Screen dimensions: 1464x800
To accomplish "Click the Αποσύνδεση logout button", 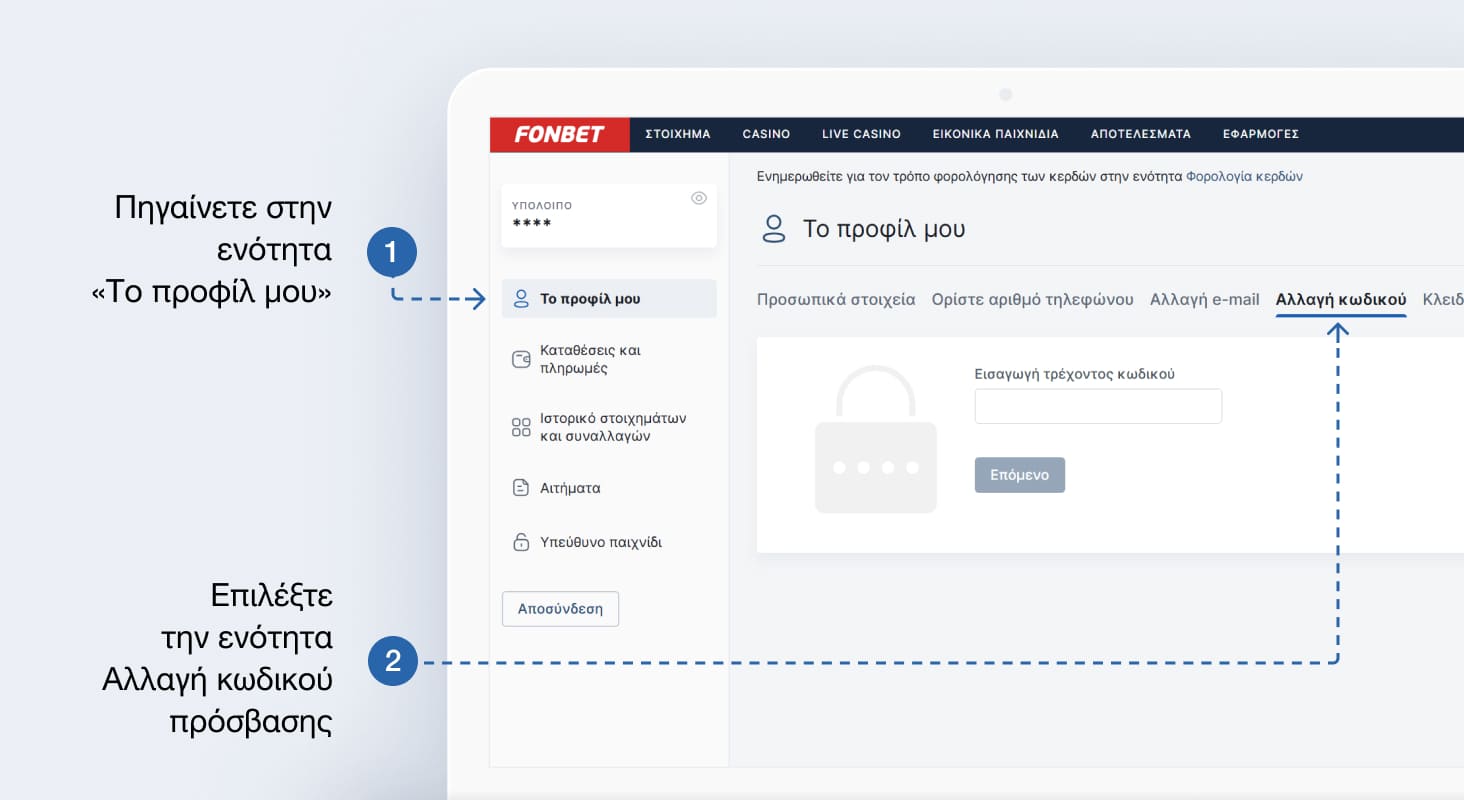I will [x=560, y=609].
